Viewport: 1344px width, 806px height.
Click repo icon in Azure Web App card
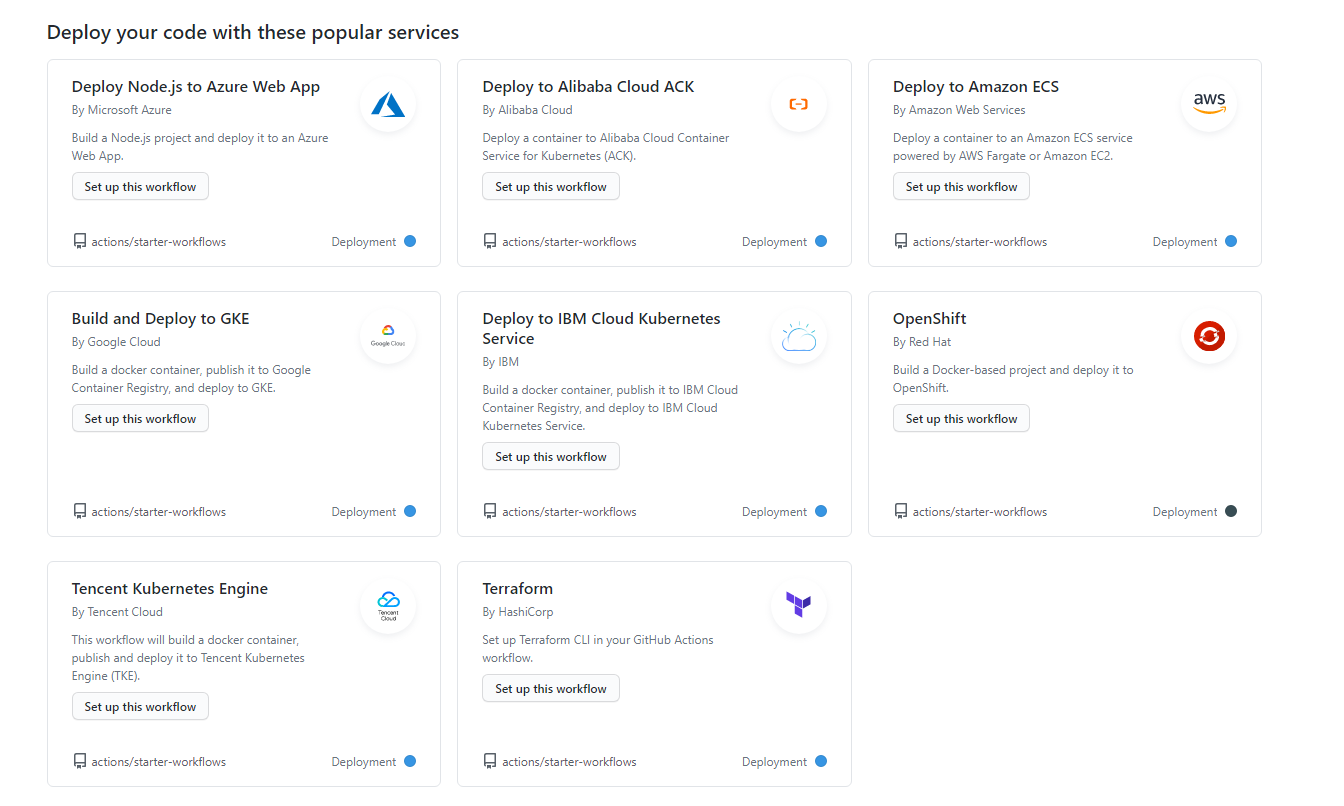click(x=79, y=241)
